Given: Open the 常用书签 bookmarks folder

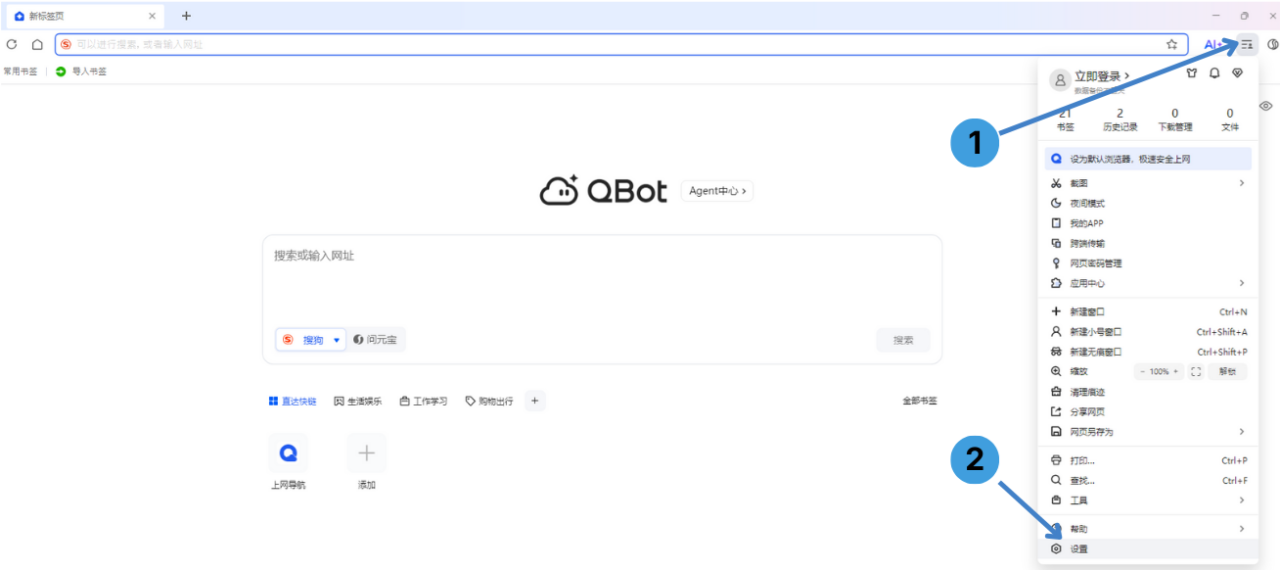Looking at the screenshot, I should coord(20,71).
